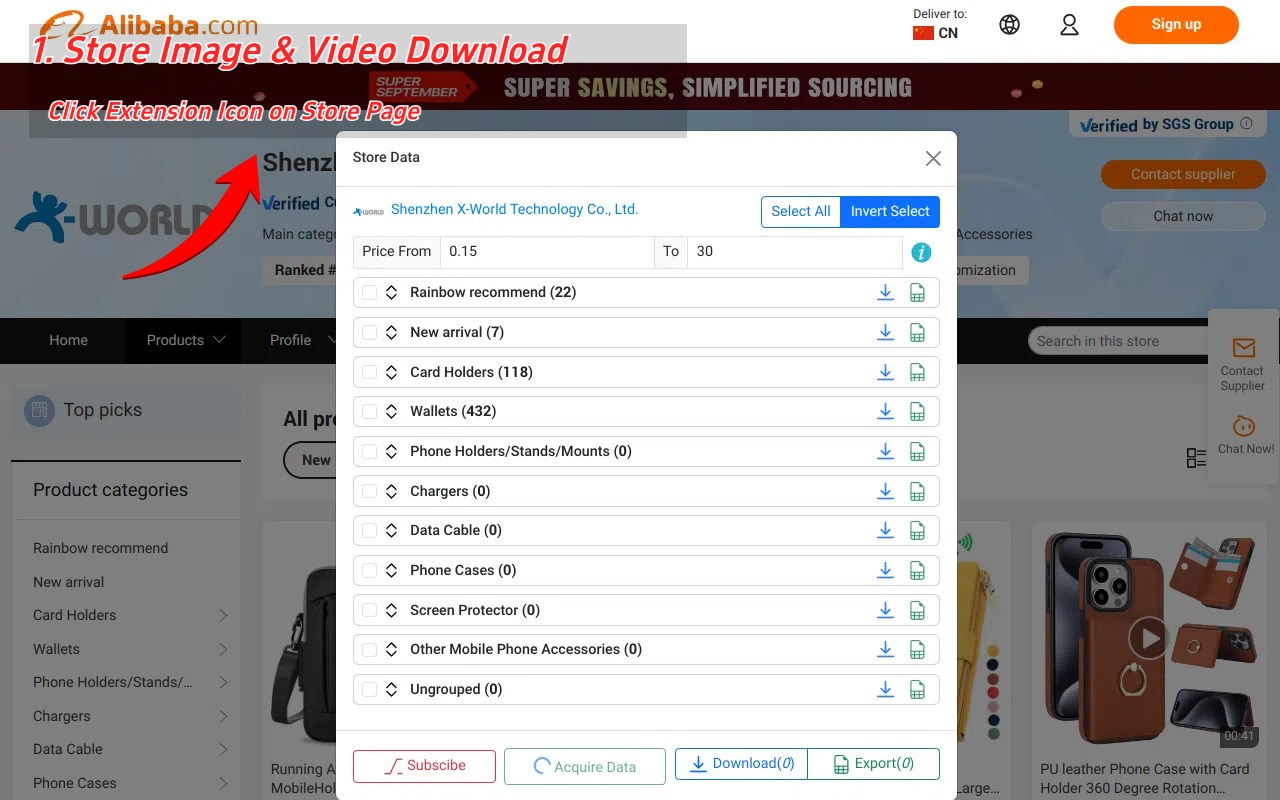Click the Acquire Data button

coord(585,766)
